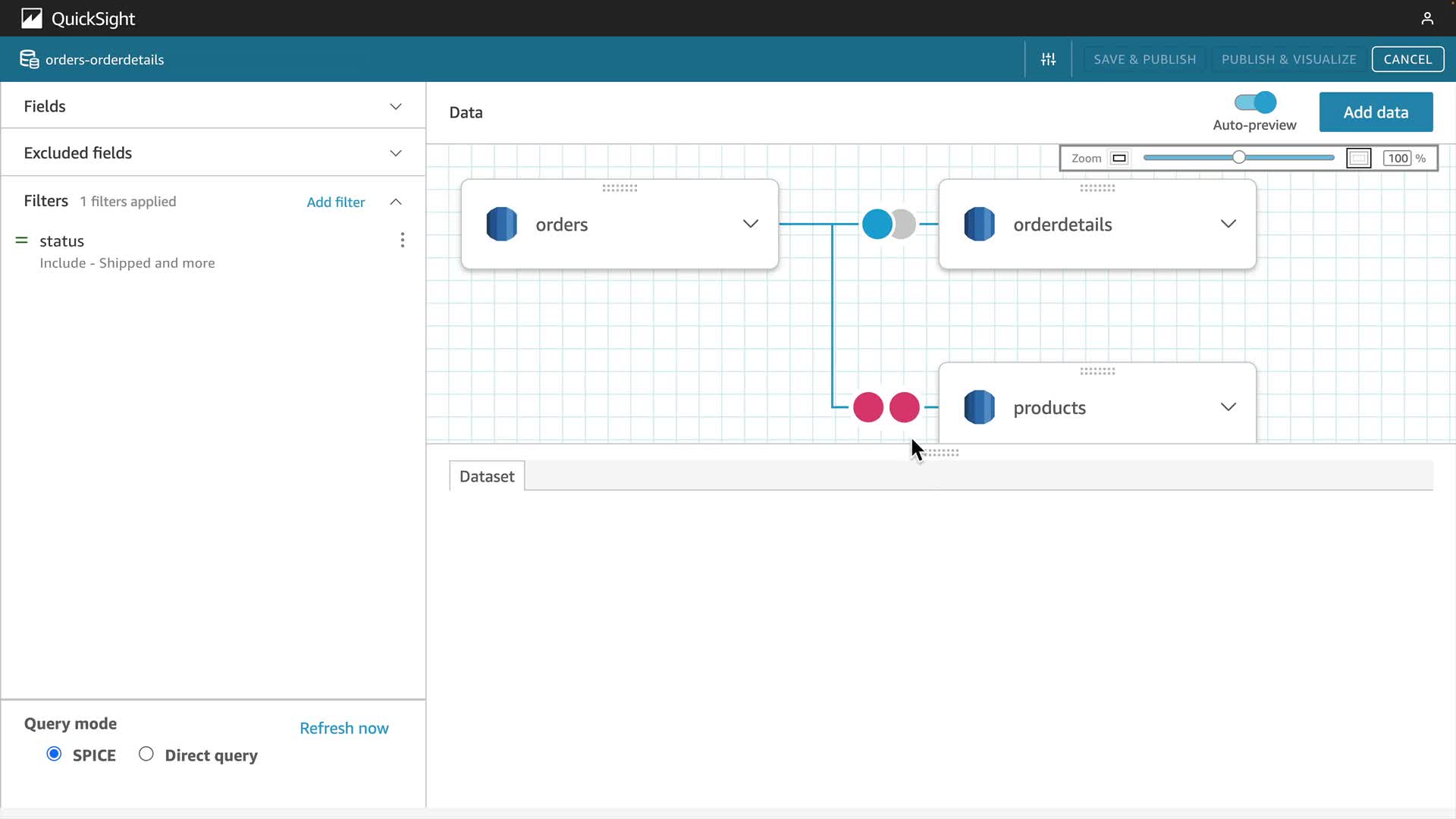Open the user account icon

(1427, 18)
